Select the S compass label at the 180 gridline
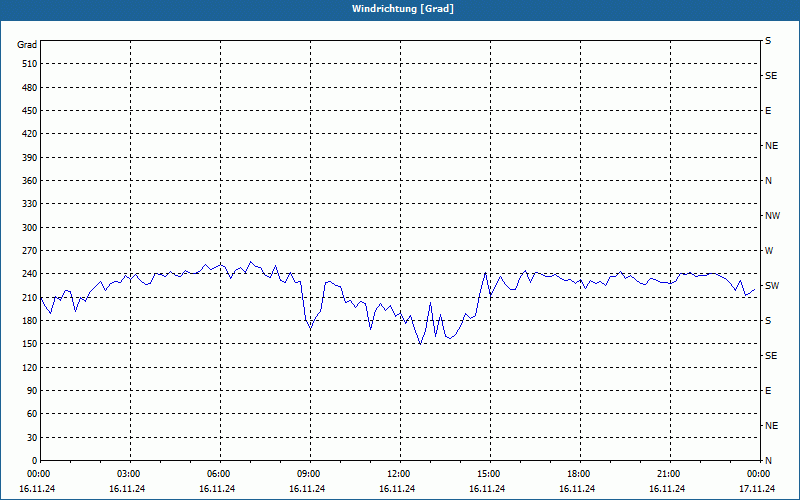The height and width of the screenshot is (500, 800). click(x=768, y=321)
